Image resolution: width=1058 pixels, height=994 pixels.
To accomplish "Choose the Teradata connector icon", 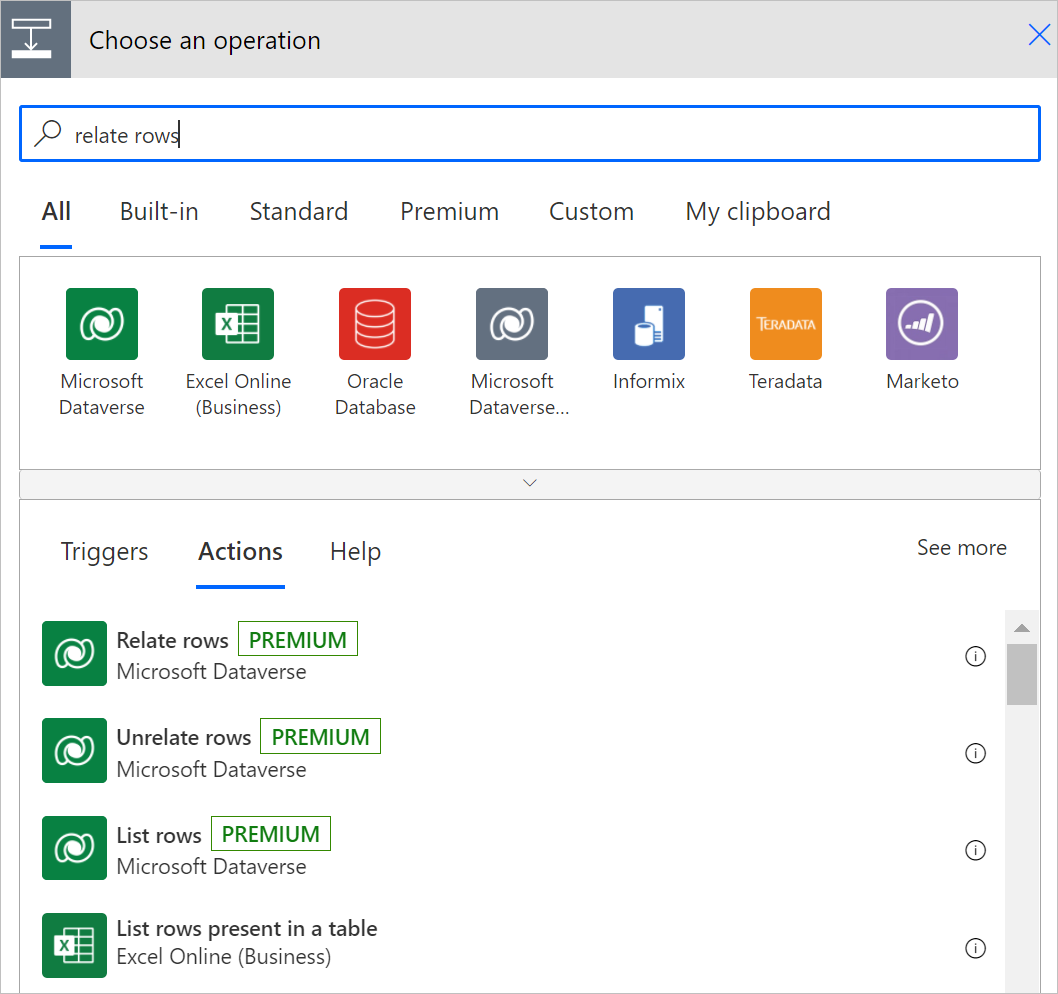I will click(786, 324).
